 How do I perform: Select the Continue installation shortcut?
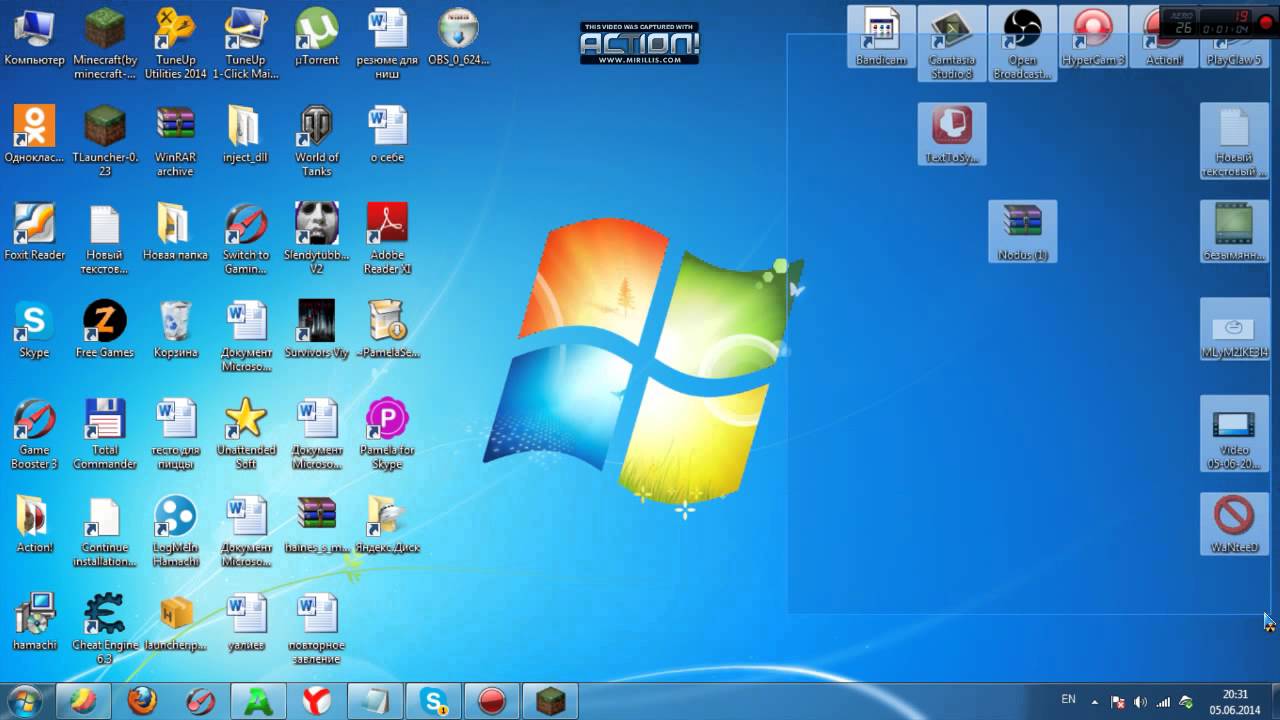(x=105, y=533)
